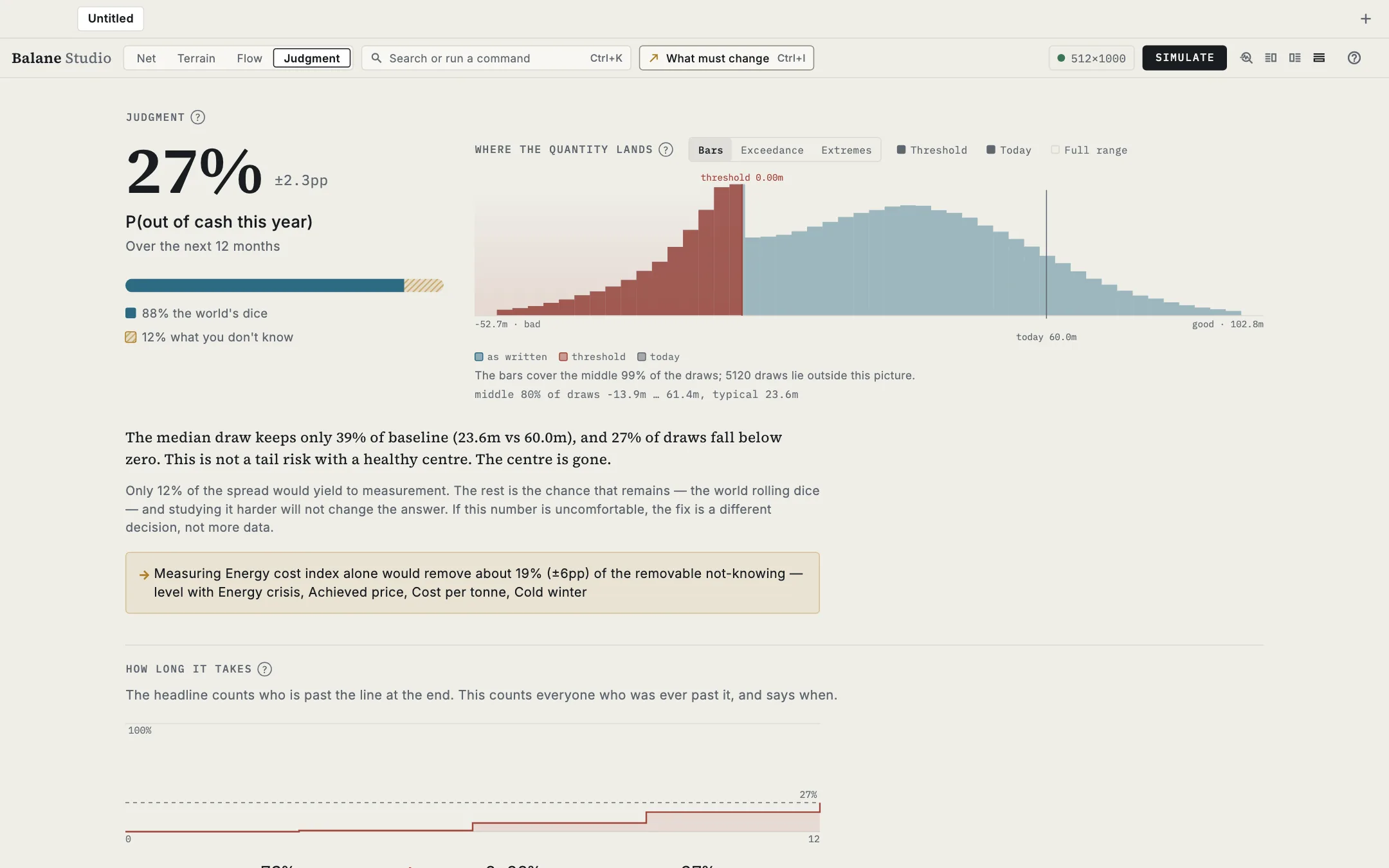
Task: Click the today 60.0m marker line in histogram
Action: 1046,253
